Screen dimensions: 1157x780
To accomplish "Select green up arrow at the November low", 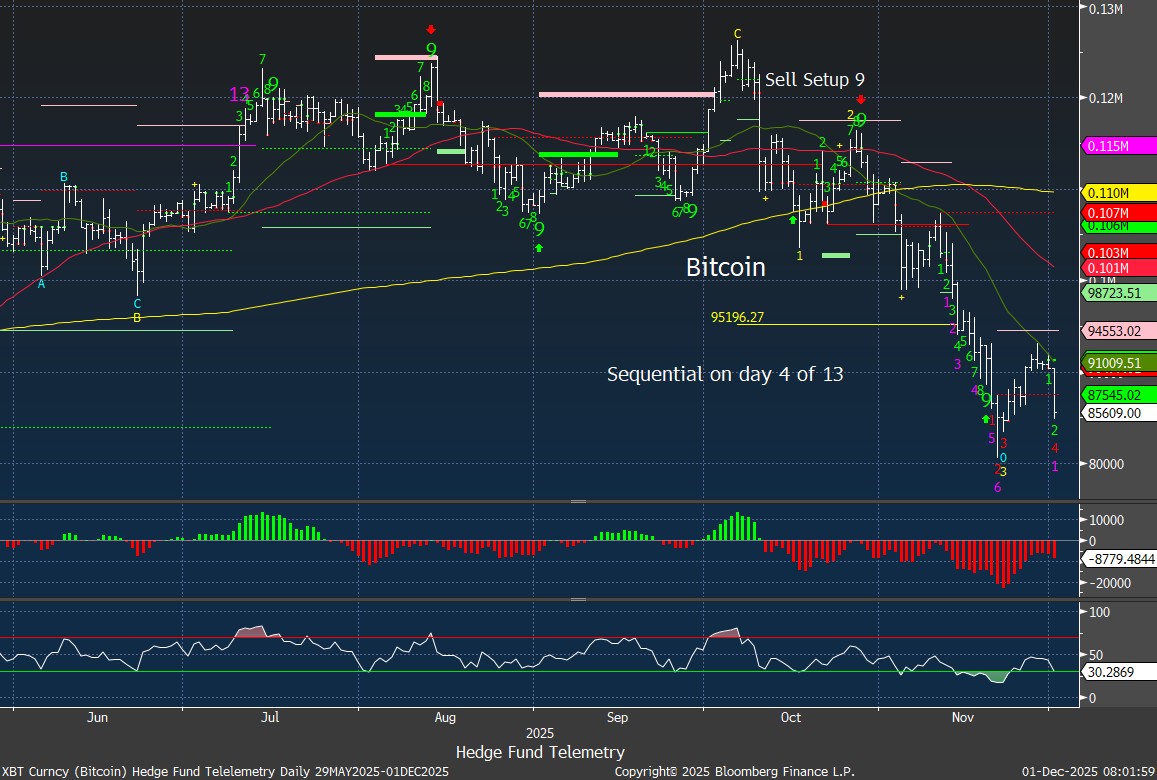I will pyautogui.click(x=986, y=418).
